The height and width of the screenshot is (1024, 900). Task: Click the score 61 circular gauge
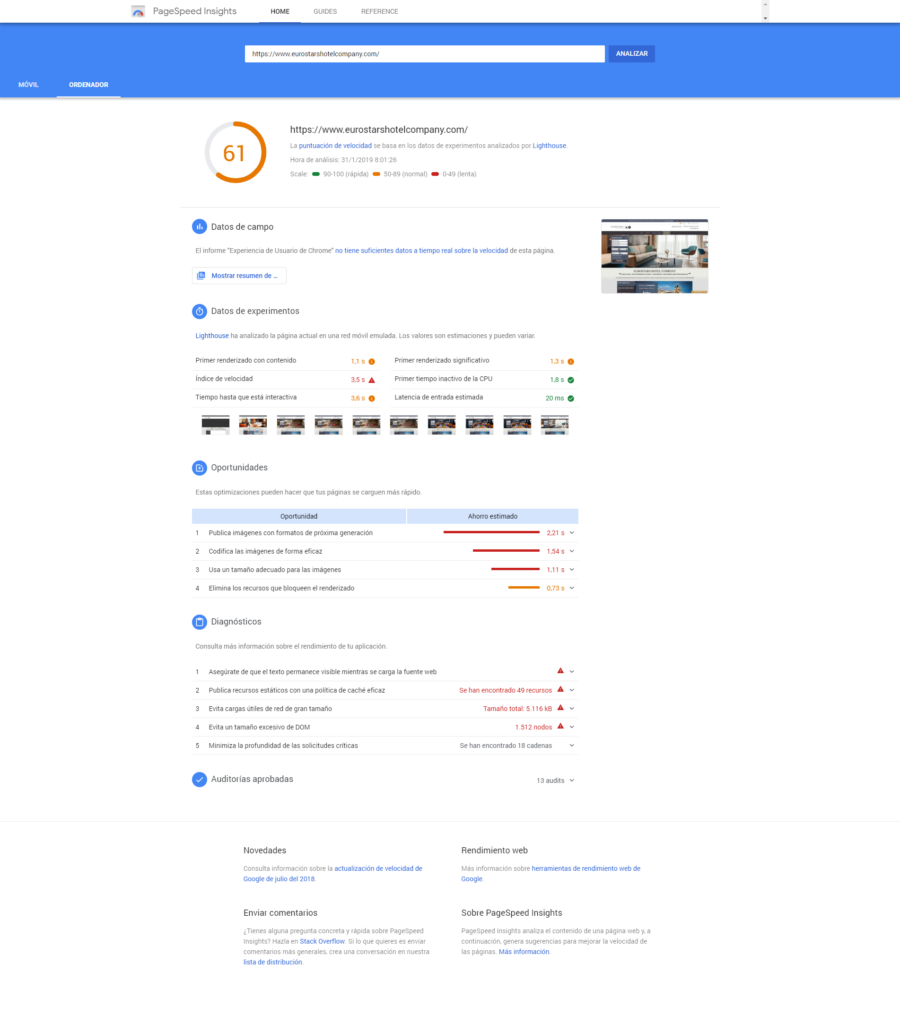pyautogui.click(x=235, y=153)
